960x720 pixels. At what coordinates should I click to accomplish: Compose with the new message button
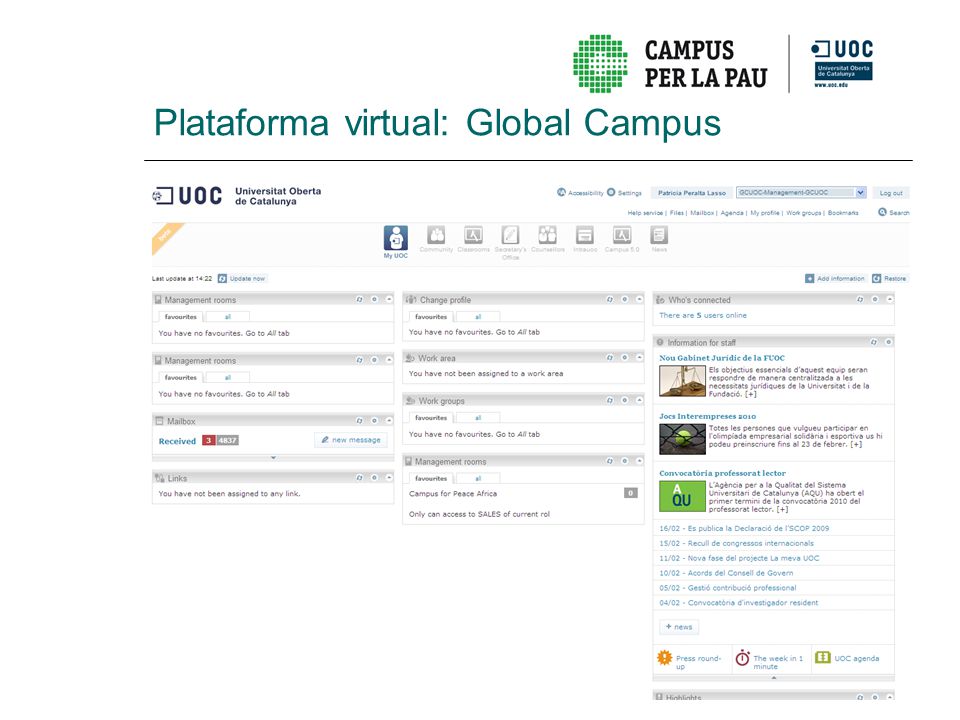pyautogui.click(x=351, y=440)
